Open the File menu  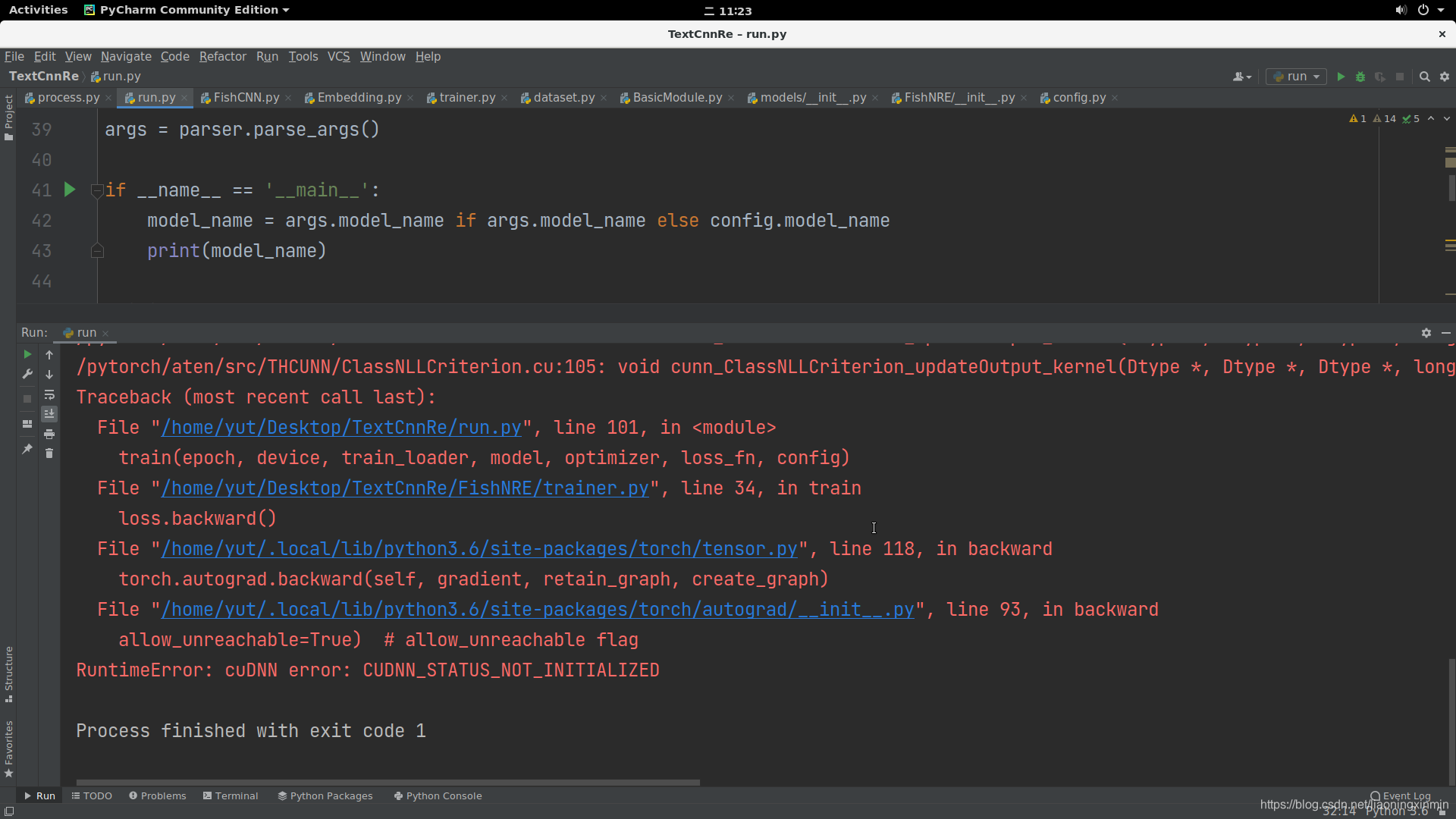pyautogui.click(x=14, y=56)
